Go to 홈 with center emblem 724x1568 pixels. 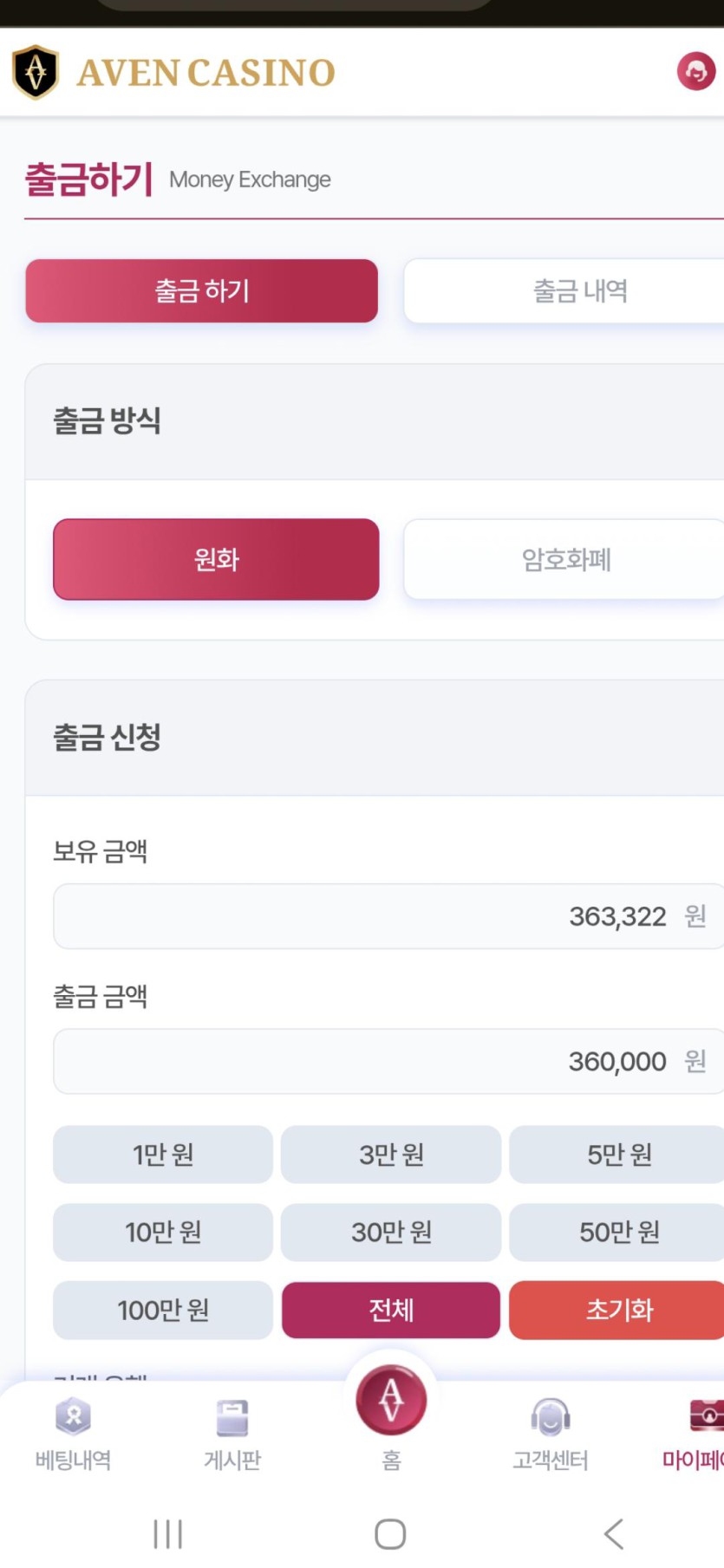pyautogui.click(x=391, y=1401)
